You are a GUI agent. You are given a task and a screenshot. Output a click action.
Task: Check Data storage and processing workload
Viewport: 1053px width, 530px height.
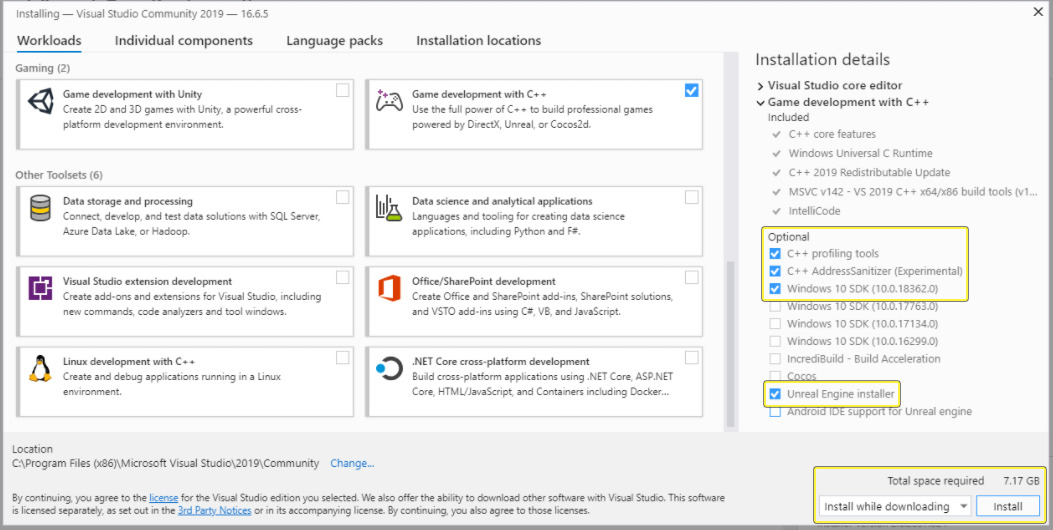coord(342,197)
